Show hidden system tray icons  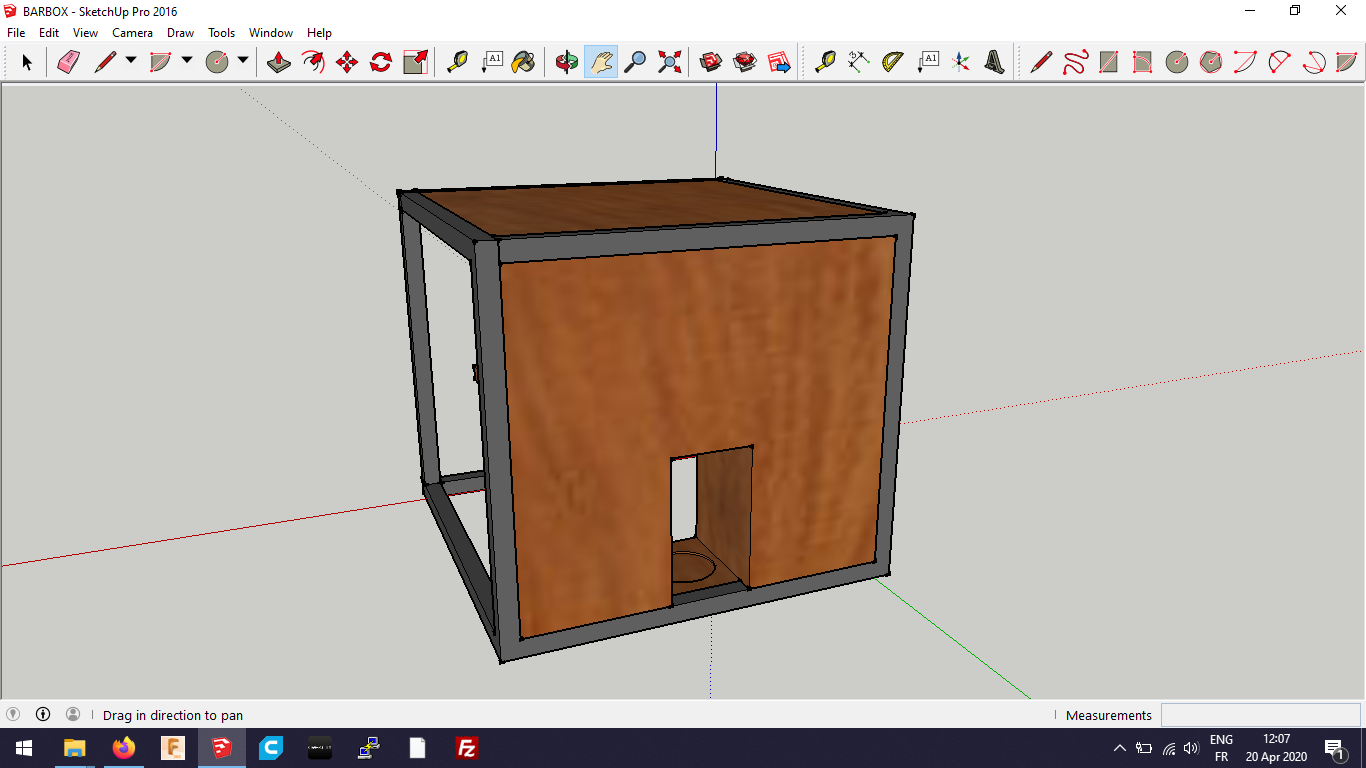coord(1119,748)
